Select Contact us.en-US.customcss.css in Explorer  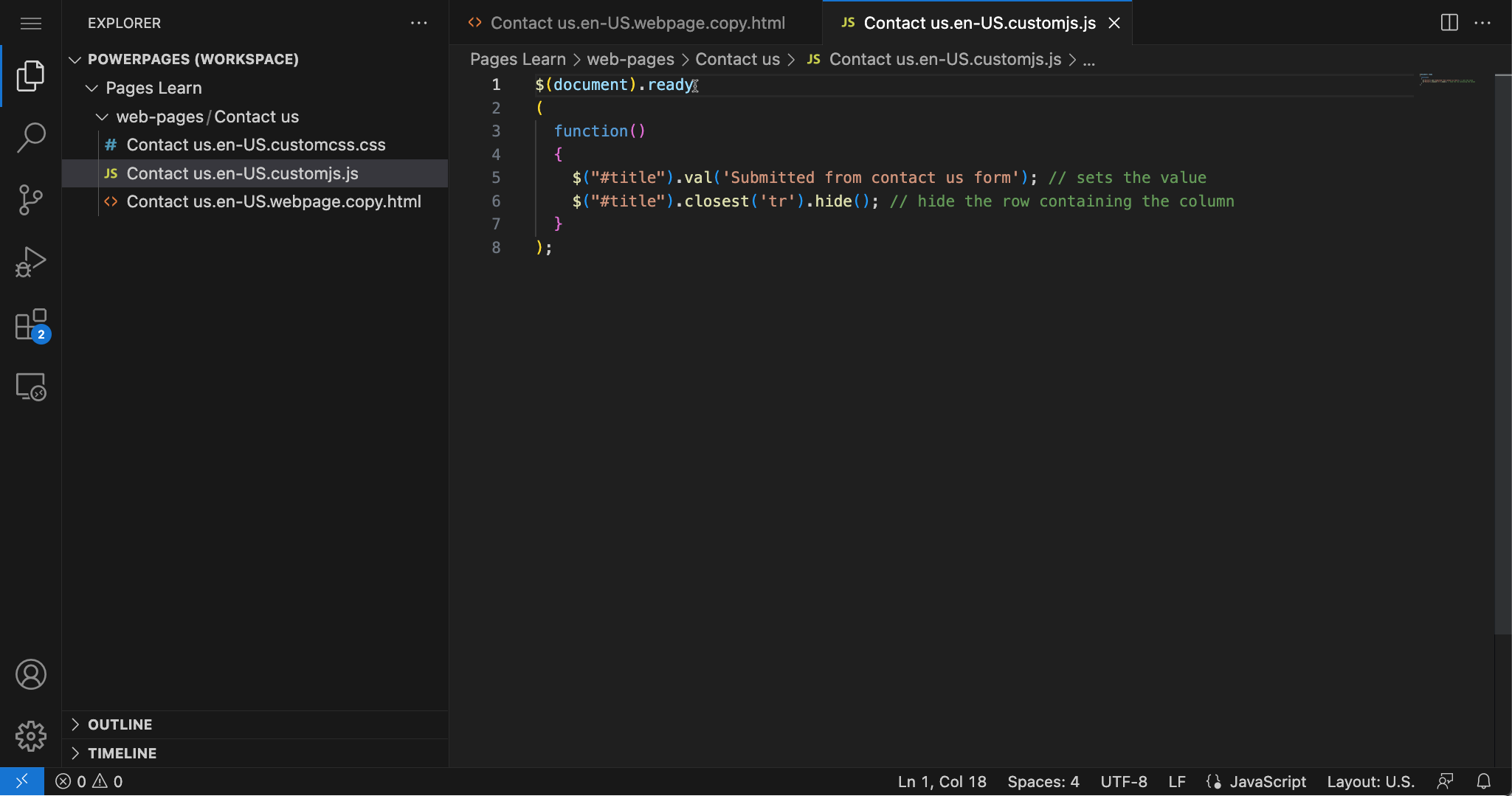[x=255, y=145]
